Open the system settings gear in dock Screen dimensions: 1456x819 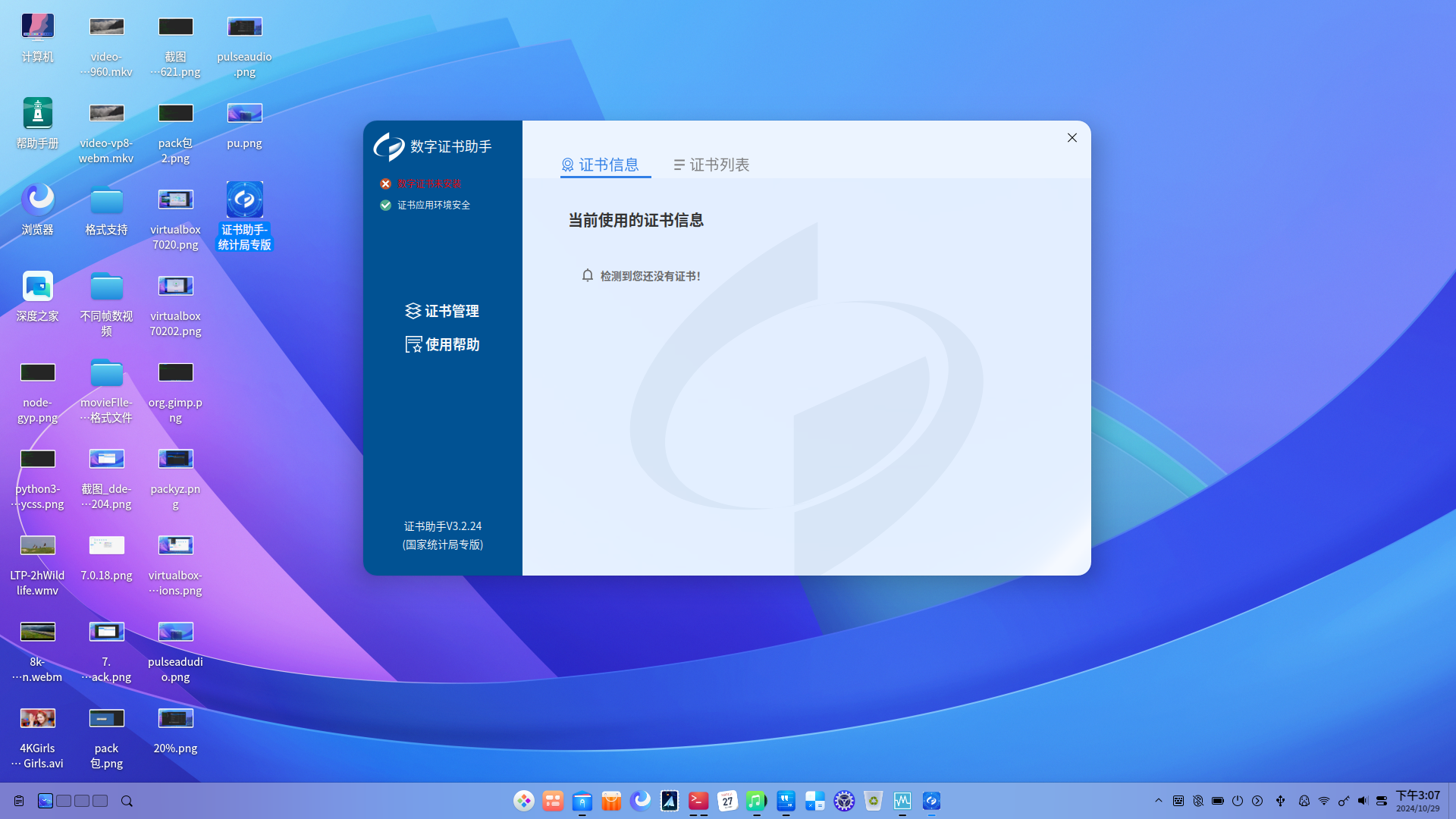coord(844,801)
